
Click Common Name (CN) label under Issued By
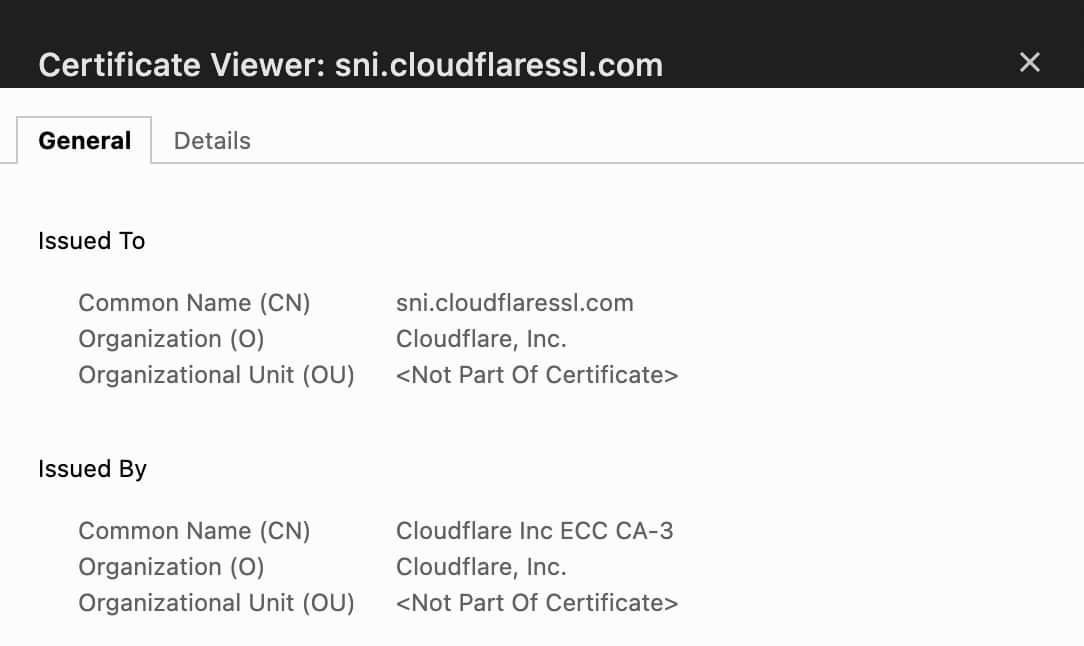[x=194, y=531]
